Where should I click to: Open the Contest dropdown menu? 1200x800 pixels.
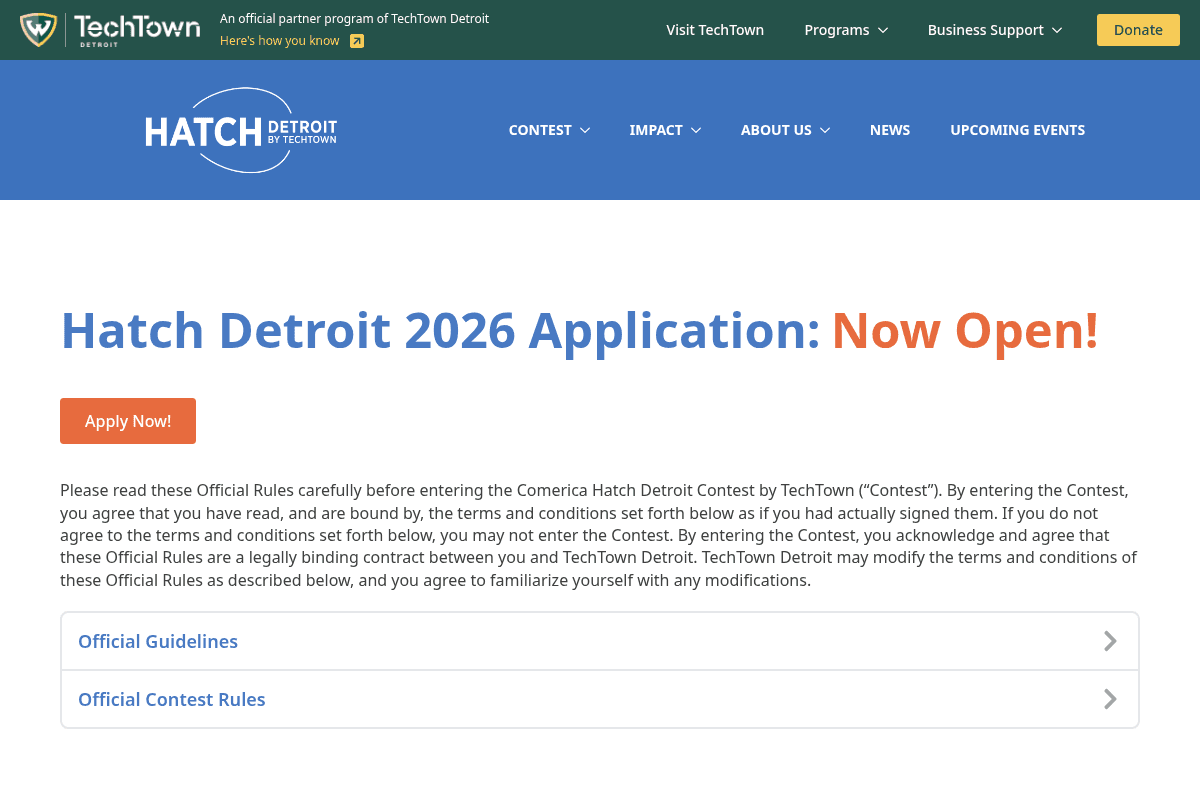click(549, 130)
